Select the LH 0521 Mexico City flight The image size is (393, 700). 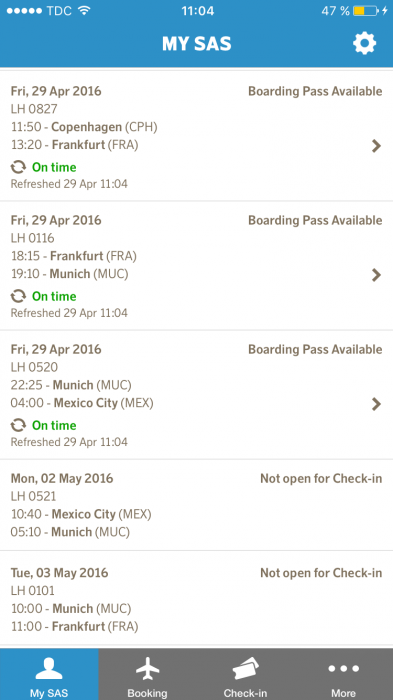tap(196, 505)
